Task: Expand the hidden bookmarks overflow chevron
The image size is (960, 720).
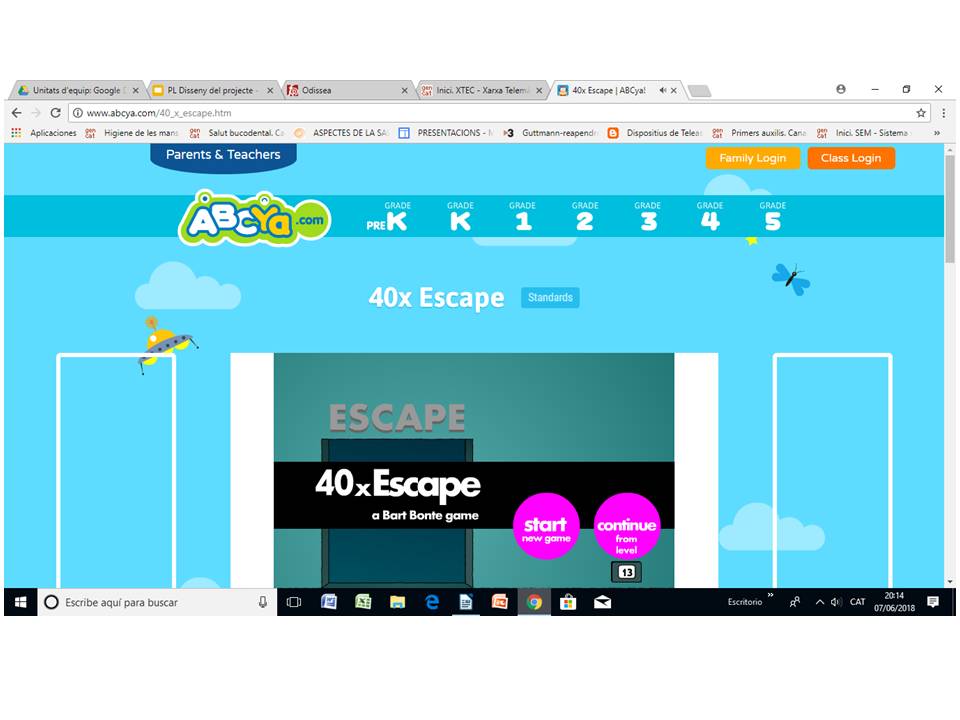Action: click(937, 133)
